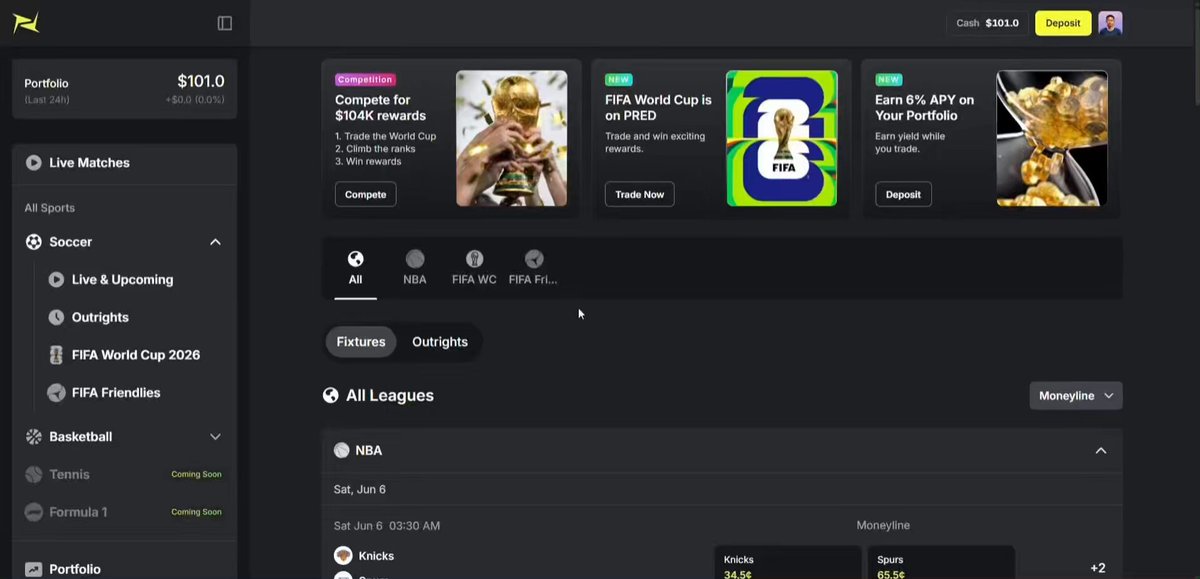Click the Basketball icon in sidebar

click(x=34, y=437)
